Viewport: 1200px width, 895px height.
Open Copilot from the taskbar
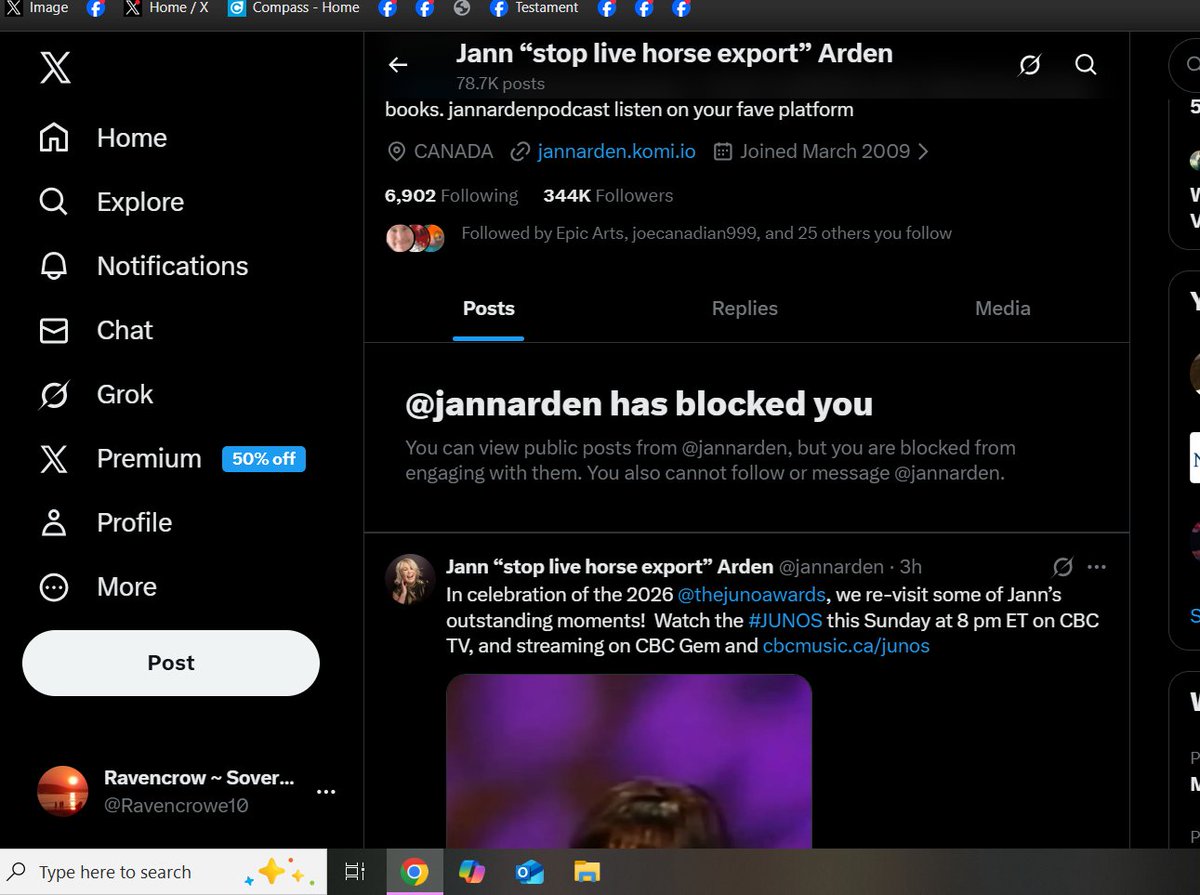click(x=471, y=872)
